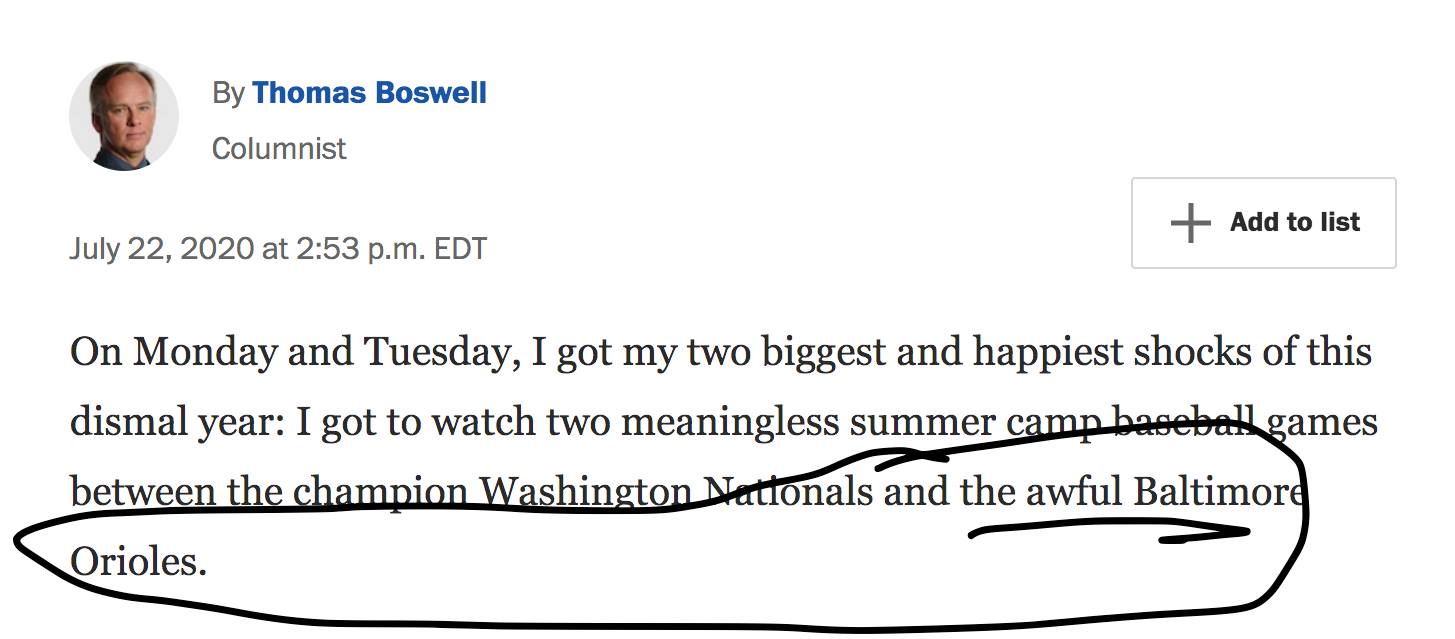Image resolution: width=1455 pixels, height=639 pixels.
Task: Click the "EDT" timezone text
Action: [460, 248]
